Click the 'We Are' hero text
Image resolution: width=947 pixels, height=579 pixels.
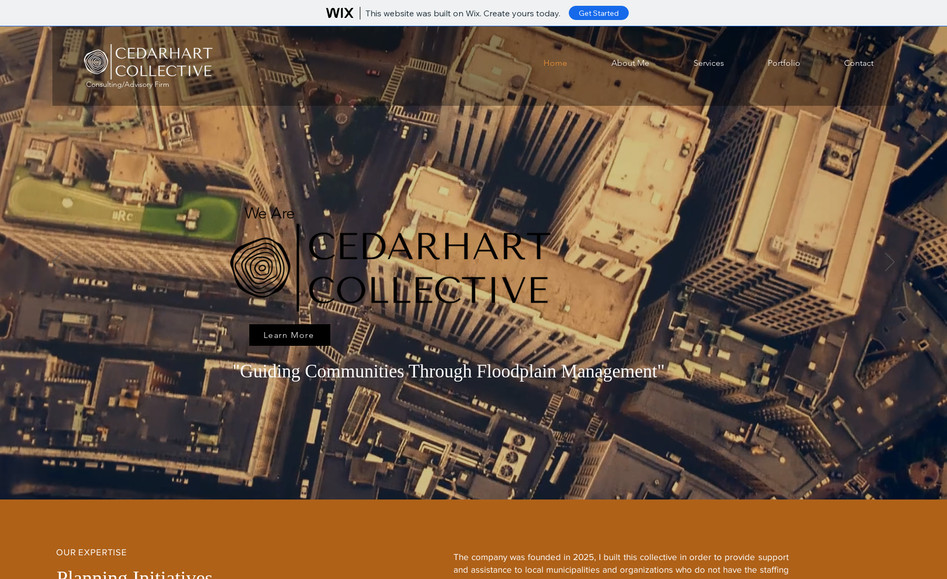269,213
